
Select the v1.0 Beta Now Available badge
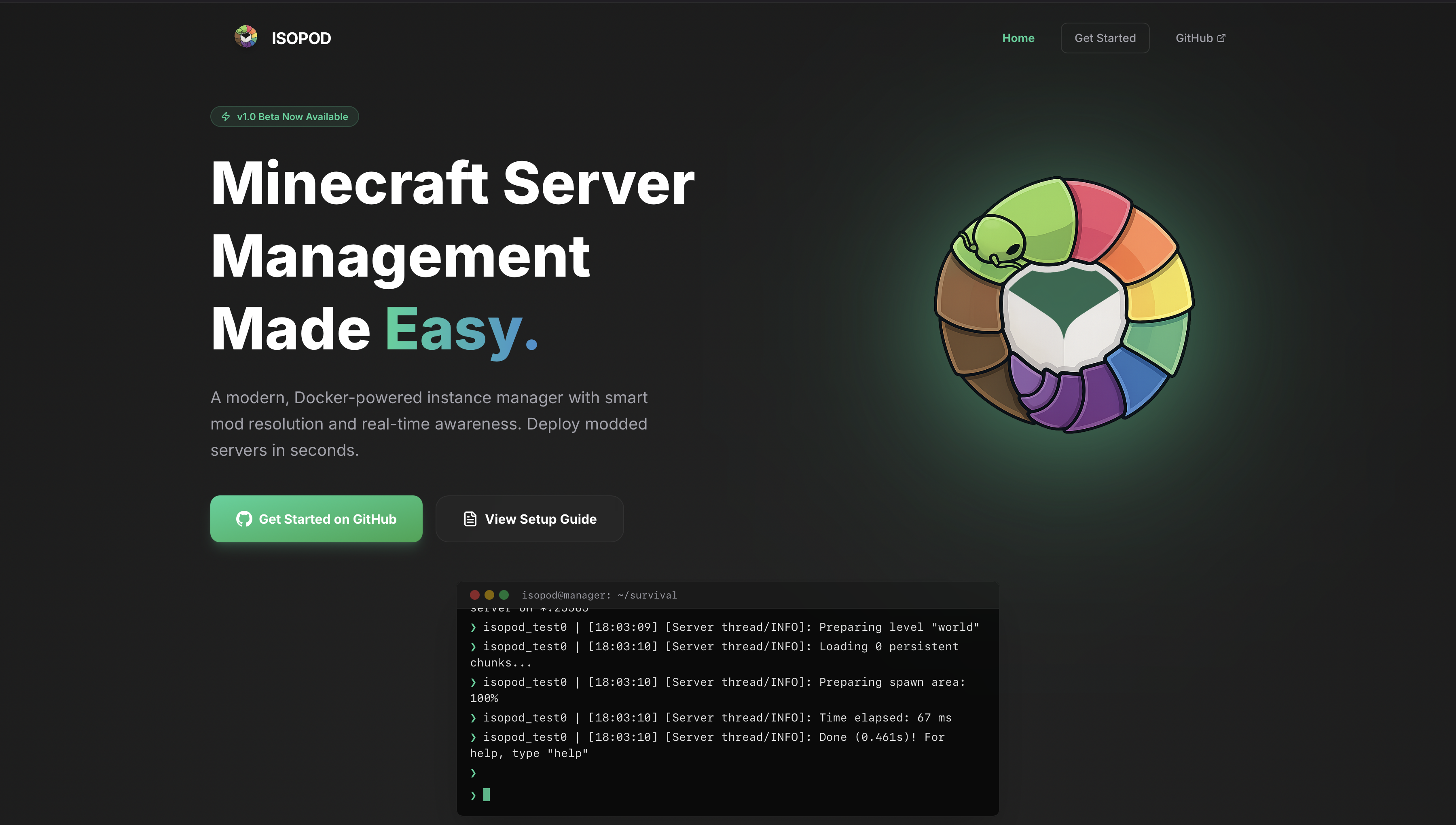coord(284,117)
